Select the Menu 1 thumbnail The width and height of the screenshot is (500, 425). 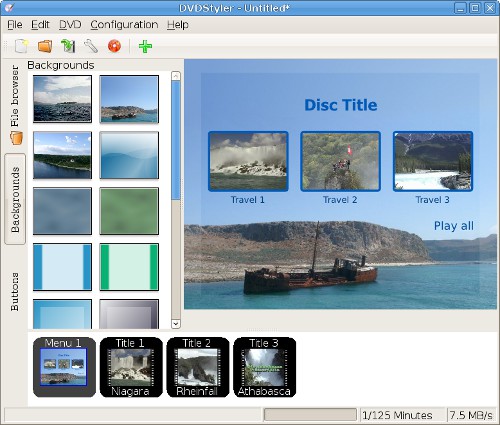tap(64, 367)
